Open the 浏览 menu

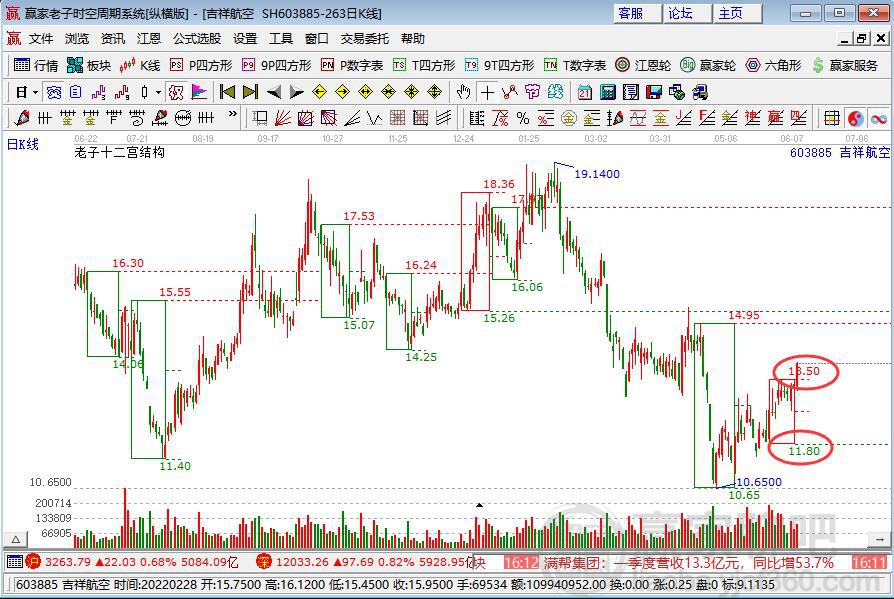point(77,39)
